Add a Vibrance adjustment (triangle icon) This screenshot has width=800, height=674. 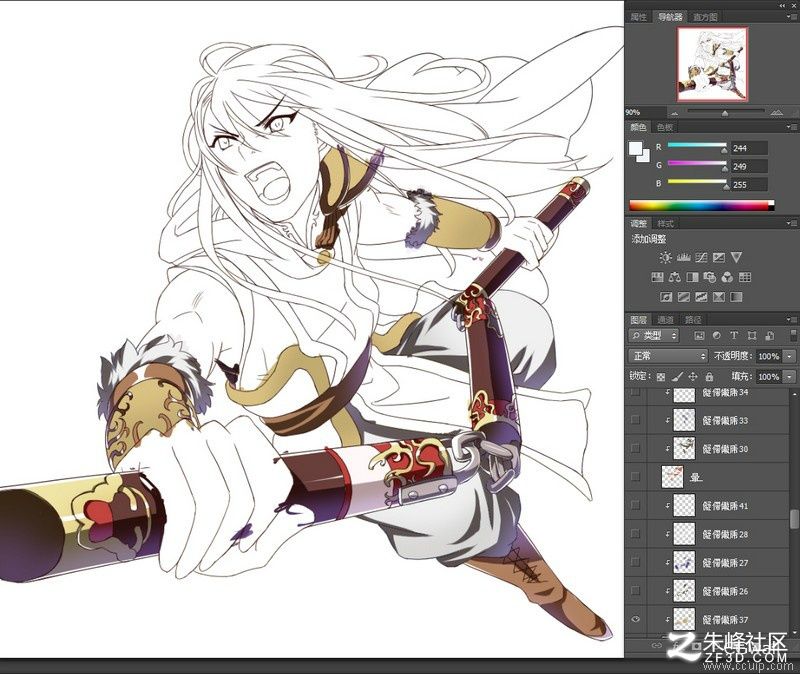pyautogui.click(x=736, y=257)
